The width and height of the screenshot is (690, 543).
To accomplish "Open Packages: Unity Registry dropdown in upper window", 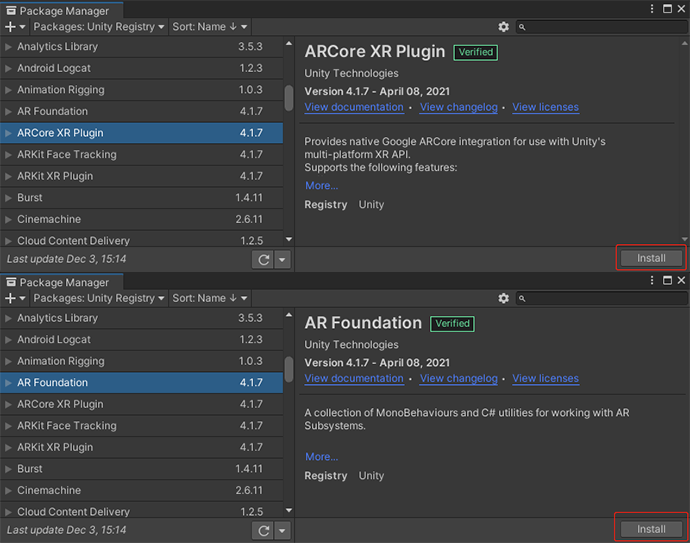I will click(99, 27).
